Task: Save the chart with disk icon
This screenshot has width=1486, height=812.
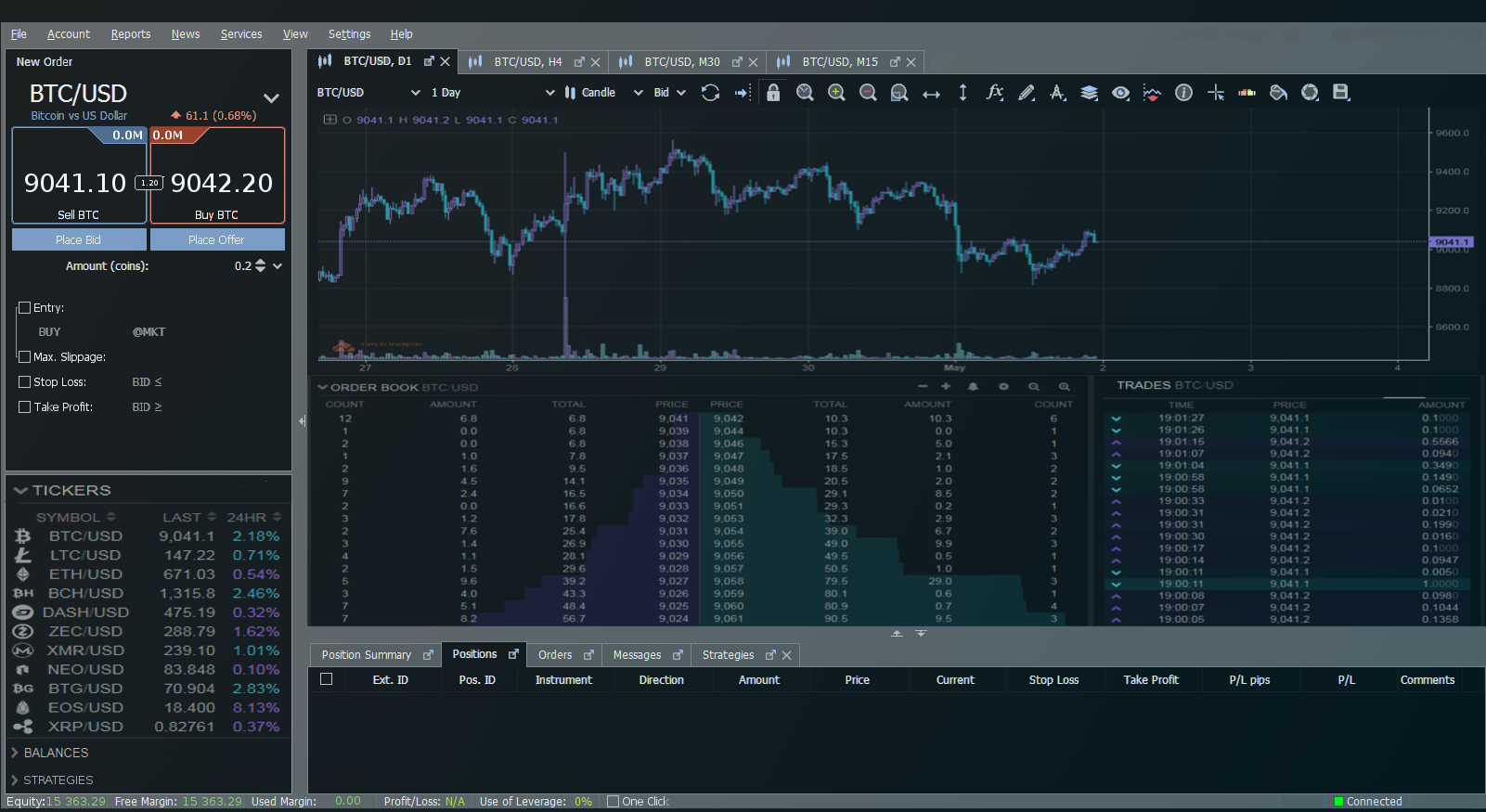Action: (x=1340, y=92)
